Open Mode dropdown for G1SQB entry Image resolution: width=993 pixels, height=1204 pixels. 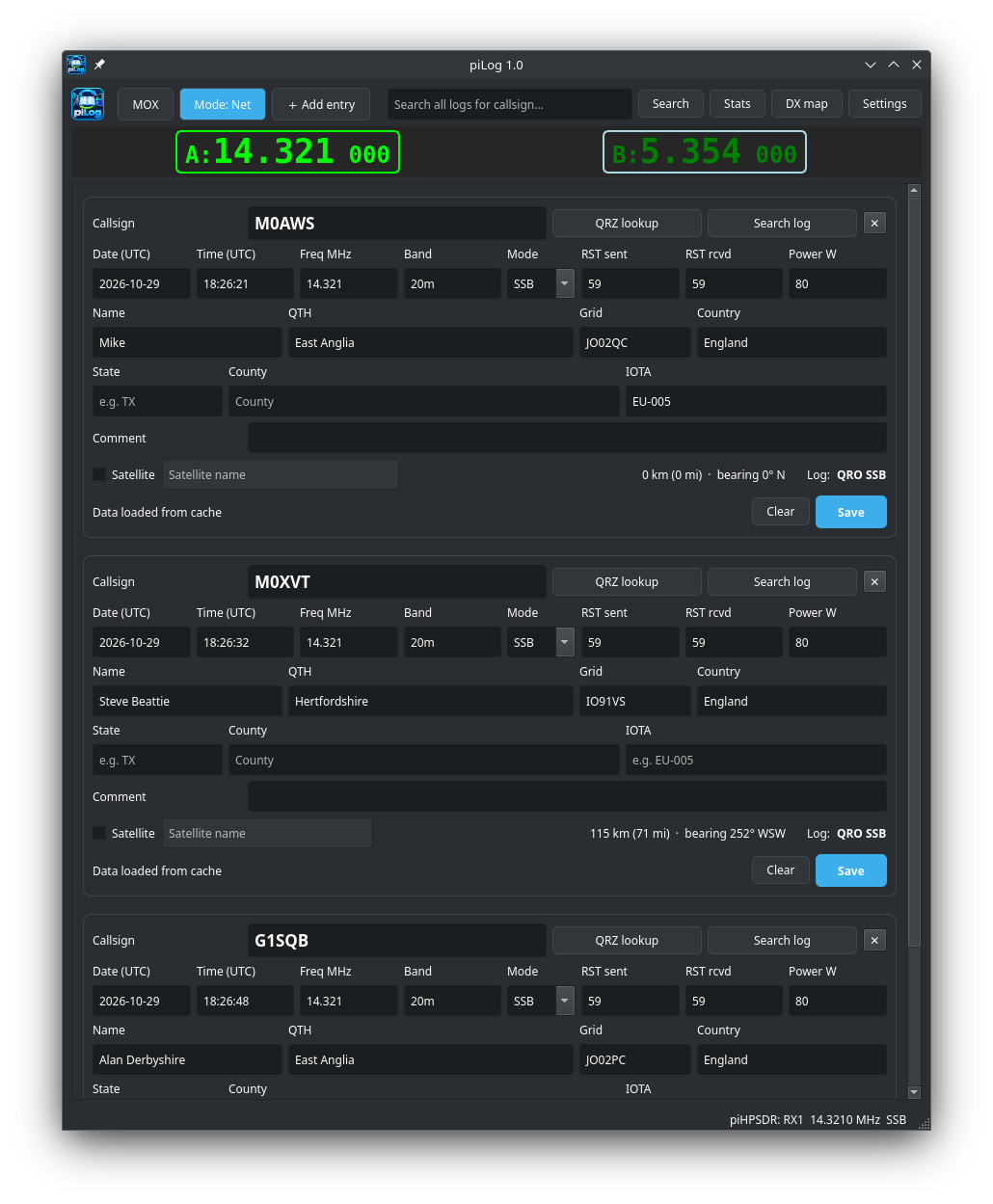[x=566, y=1001]
